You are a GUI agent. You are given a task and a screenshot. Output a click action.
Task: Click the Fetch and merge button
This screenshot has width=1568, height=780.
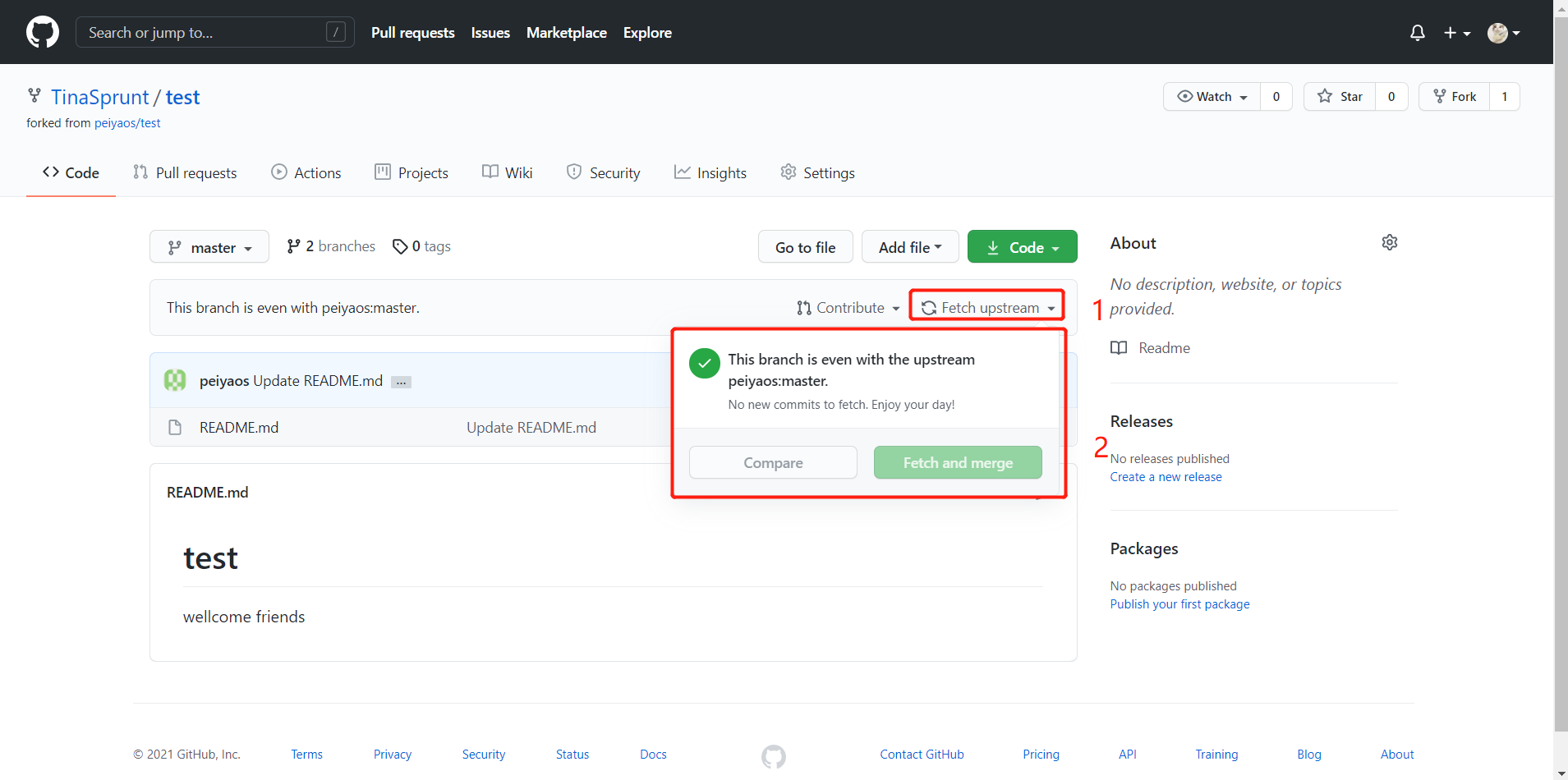tap(958, 462)
